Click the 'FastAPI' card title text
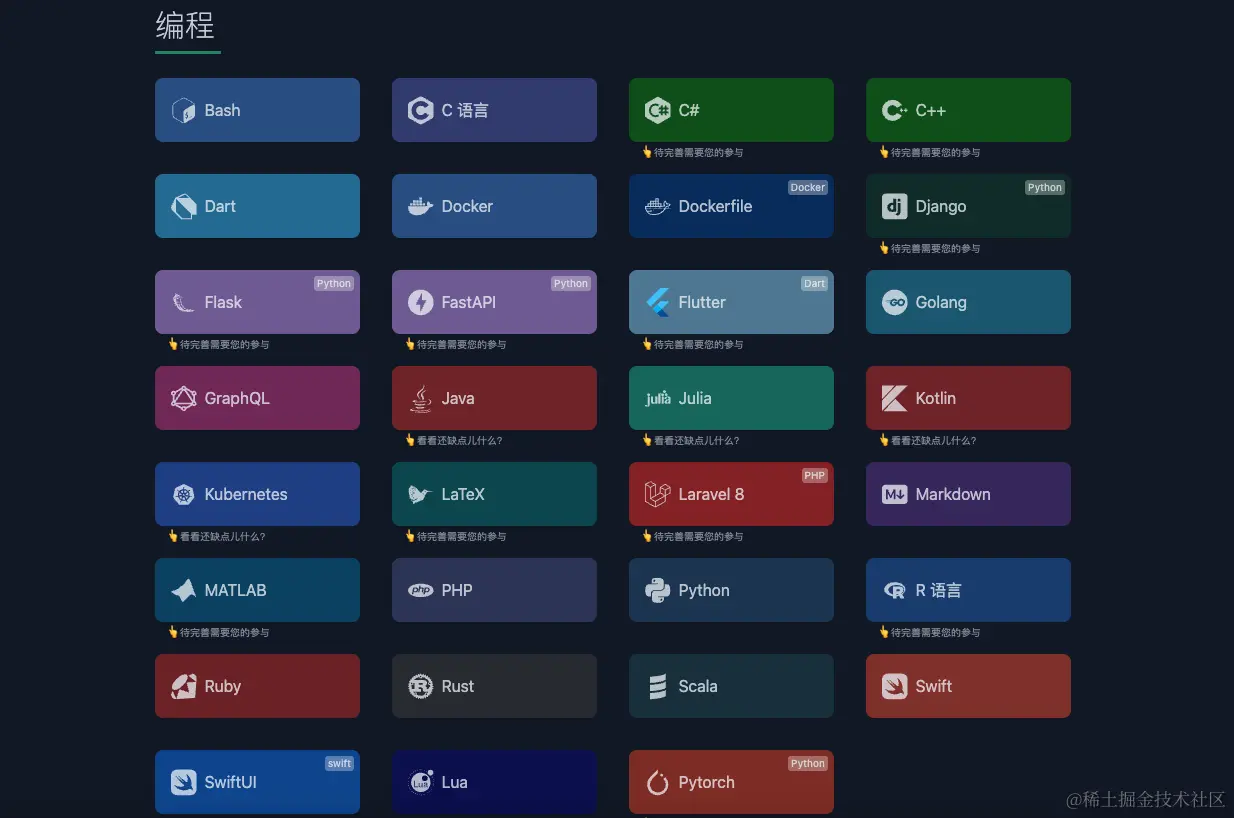Viewport: 1234px width, 818px height. (469, 302)
